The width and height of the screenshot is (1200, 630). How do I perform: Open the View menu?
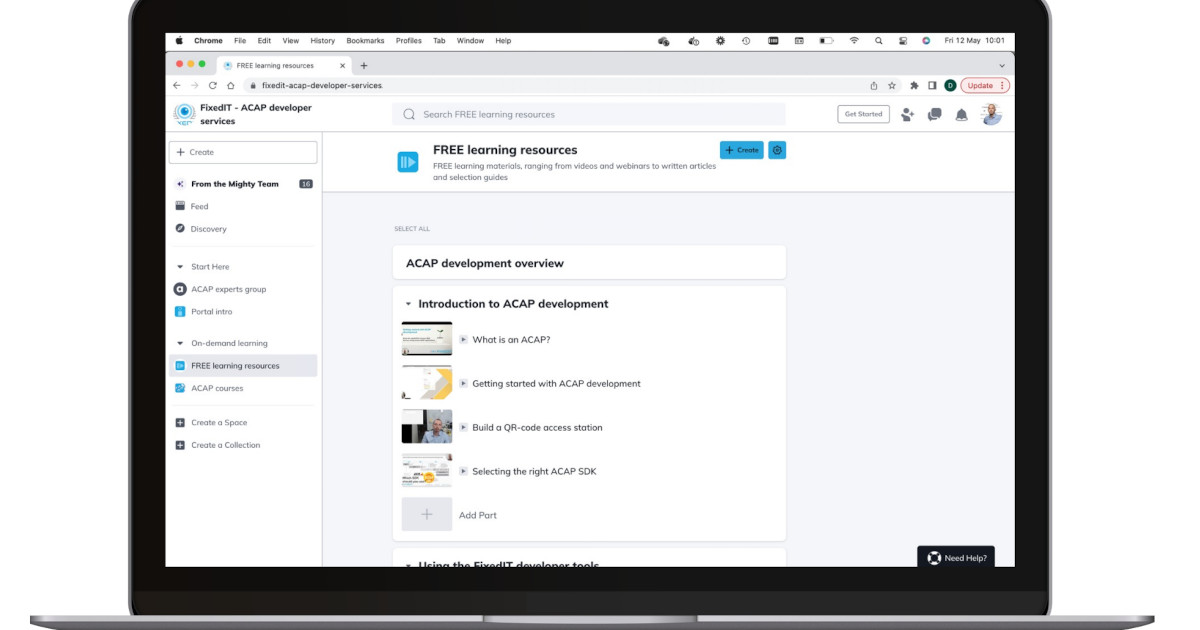click(291, 41)
